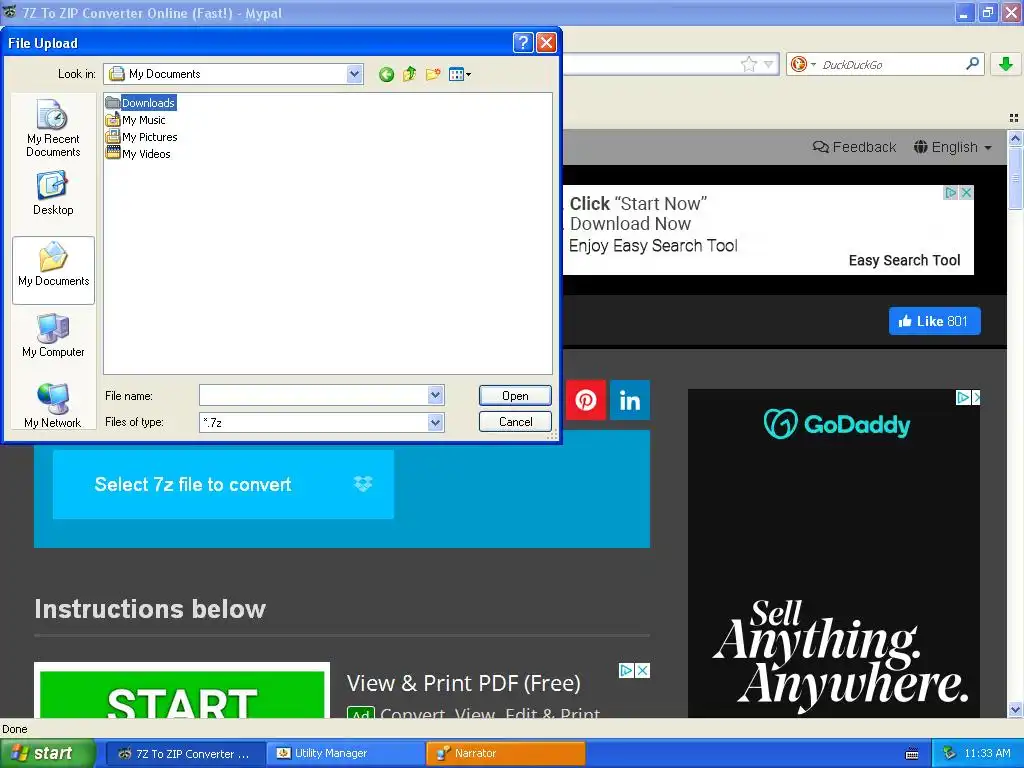Click the green START ad button
Image resolution: width=1024 pixels, height=768 pixels.
(182, 694)
